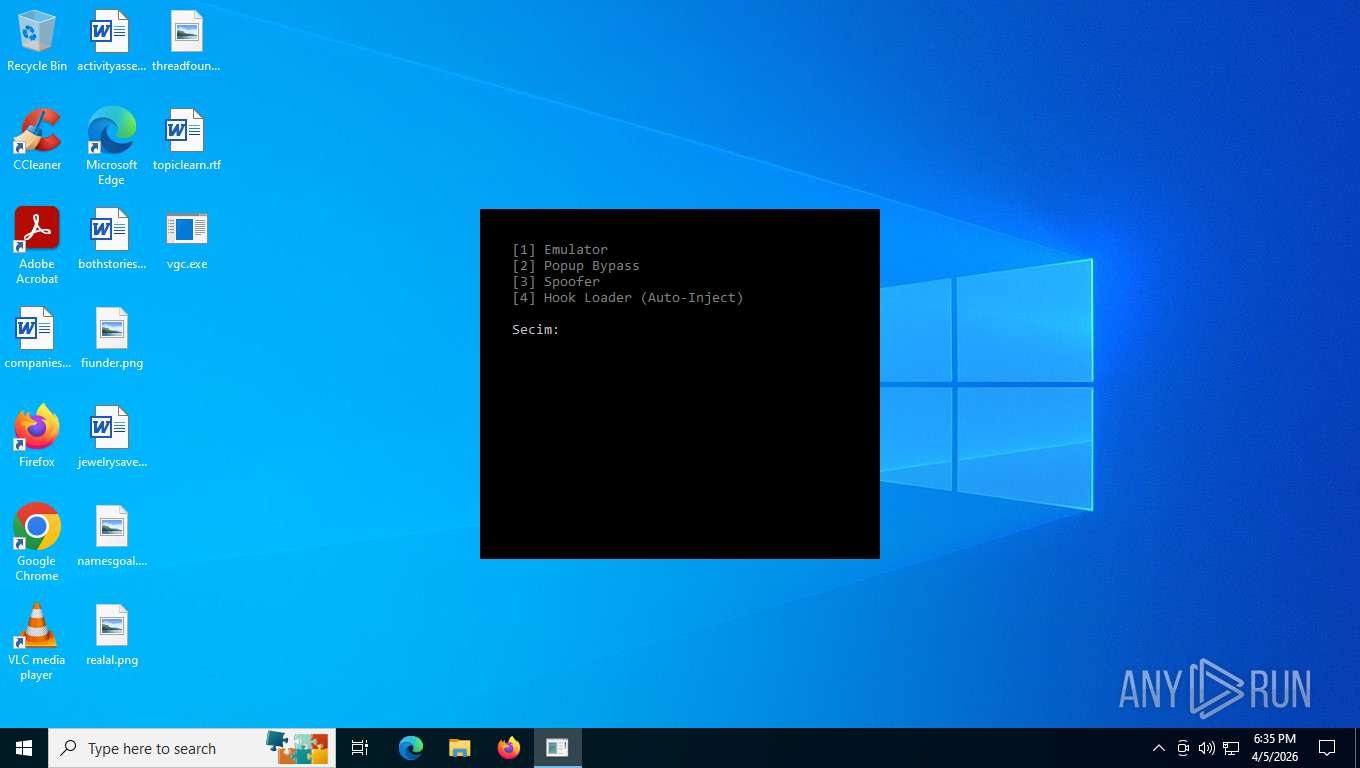Select the fiunder.png image icon
The image size is (1360, 768).
[x=111, y=338]
